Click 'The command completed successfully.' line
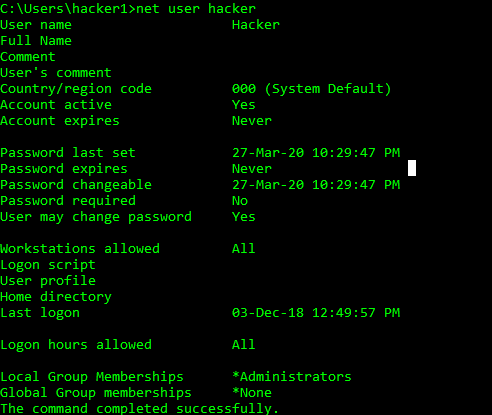The height and width of the screenshot is (415, 492). pos(139,409)
